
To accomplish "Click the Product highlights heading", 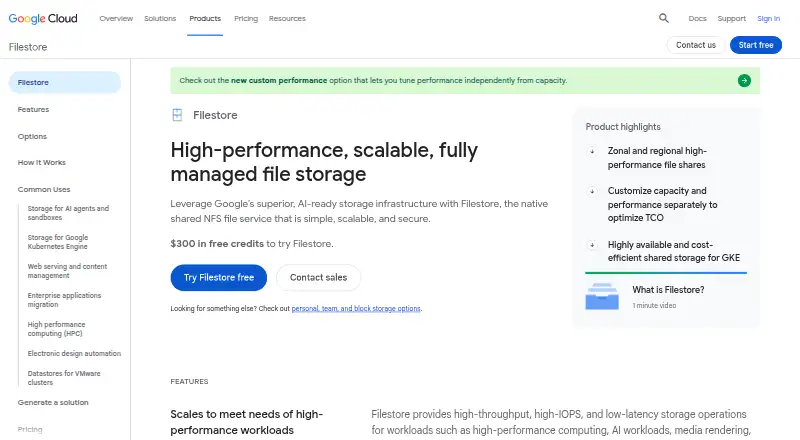I will 623,127.
